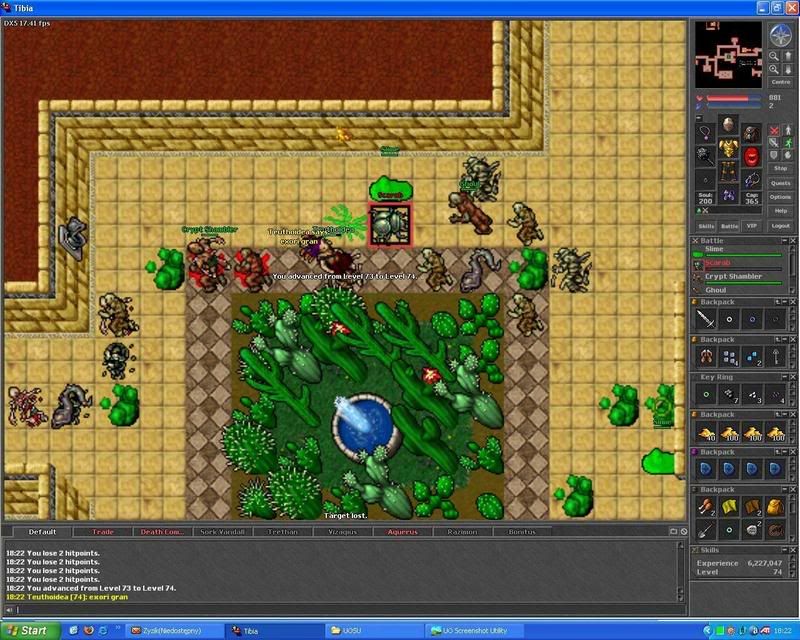Minimize the Skills panel

click(x=785, y=550)
